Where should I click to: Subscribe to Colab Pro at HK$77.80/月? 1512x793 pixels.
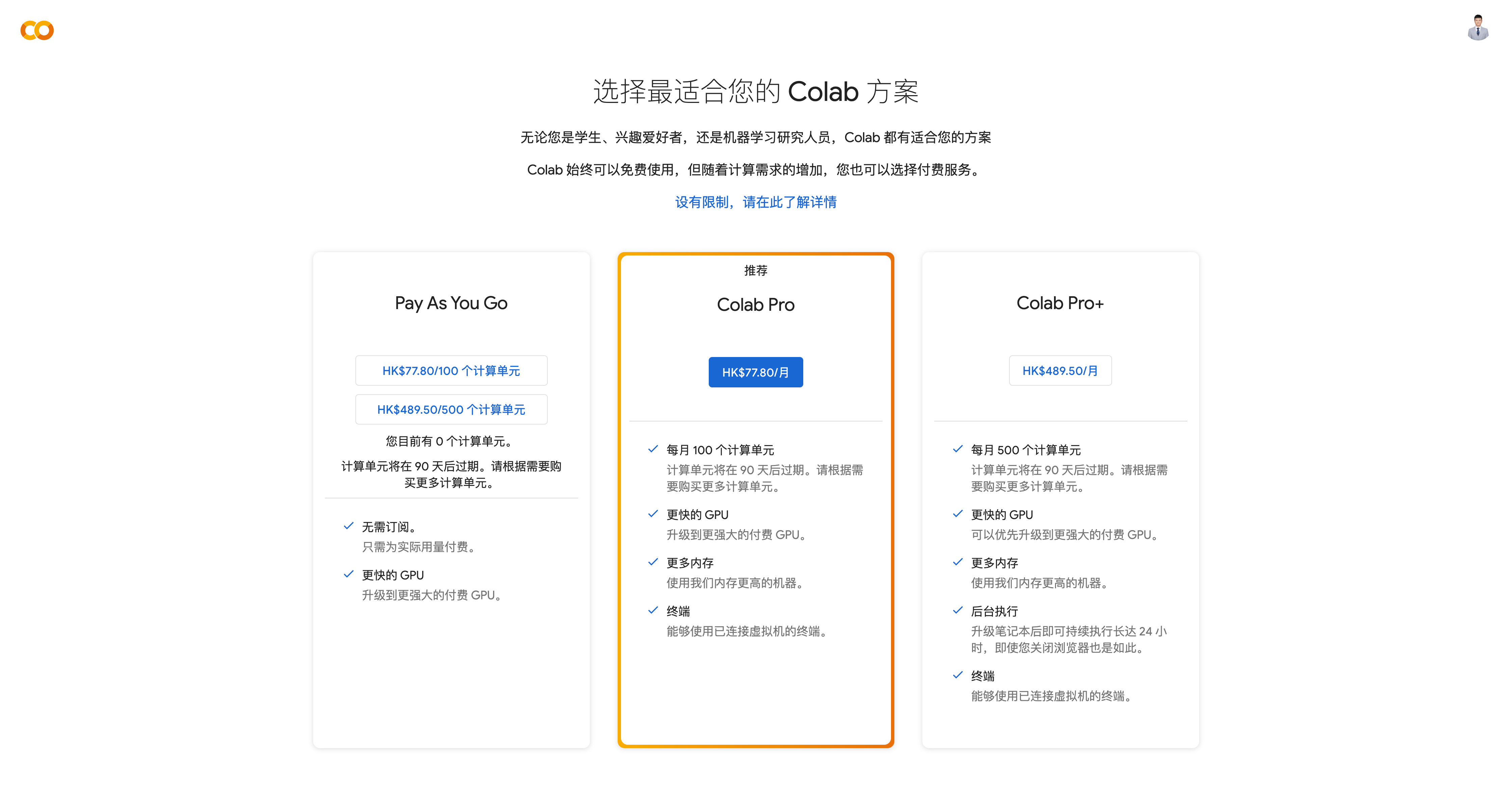tap(755, 372)
